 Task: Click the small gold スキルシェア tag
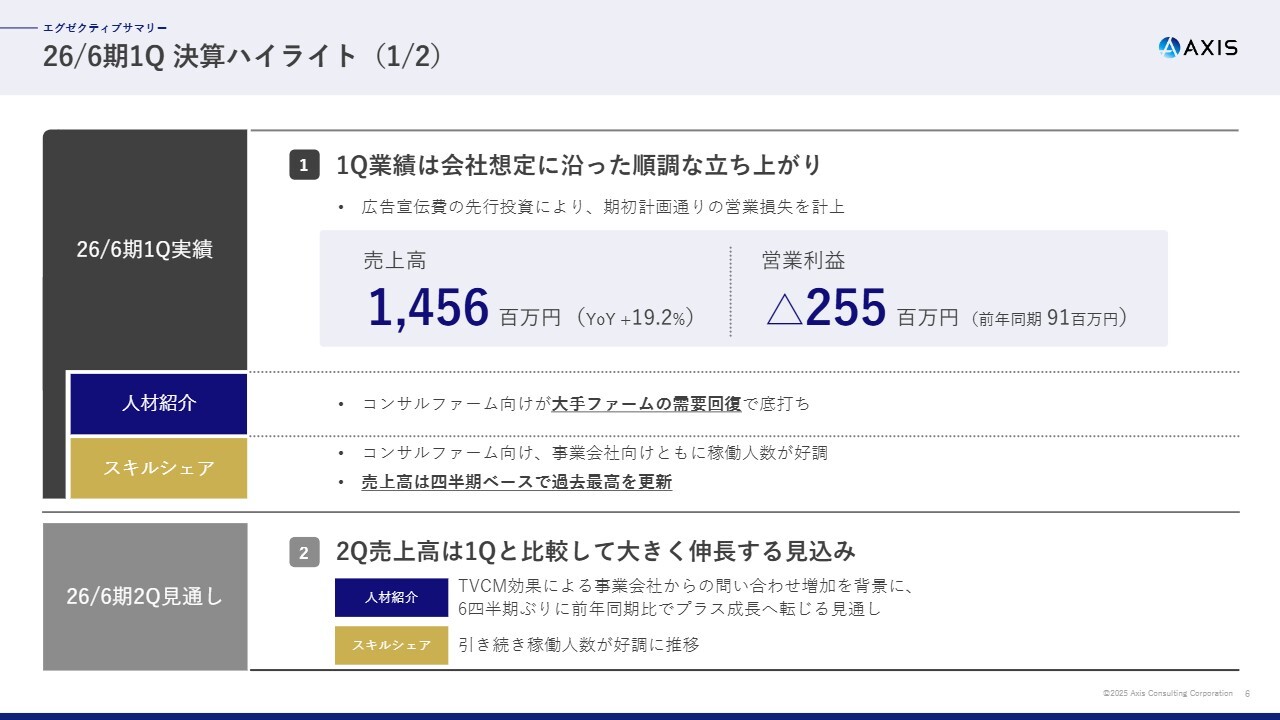pos(391,645)
